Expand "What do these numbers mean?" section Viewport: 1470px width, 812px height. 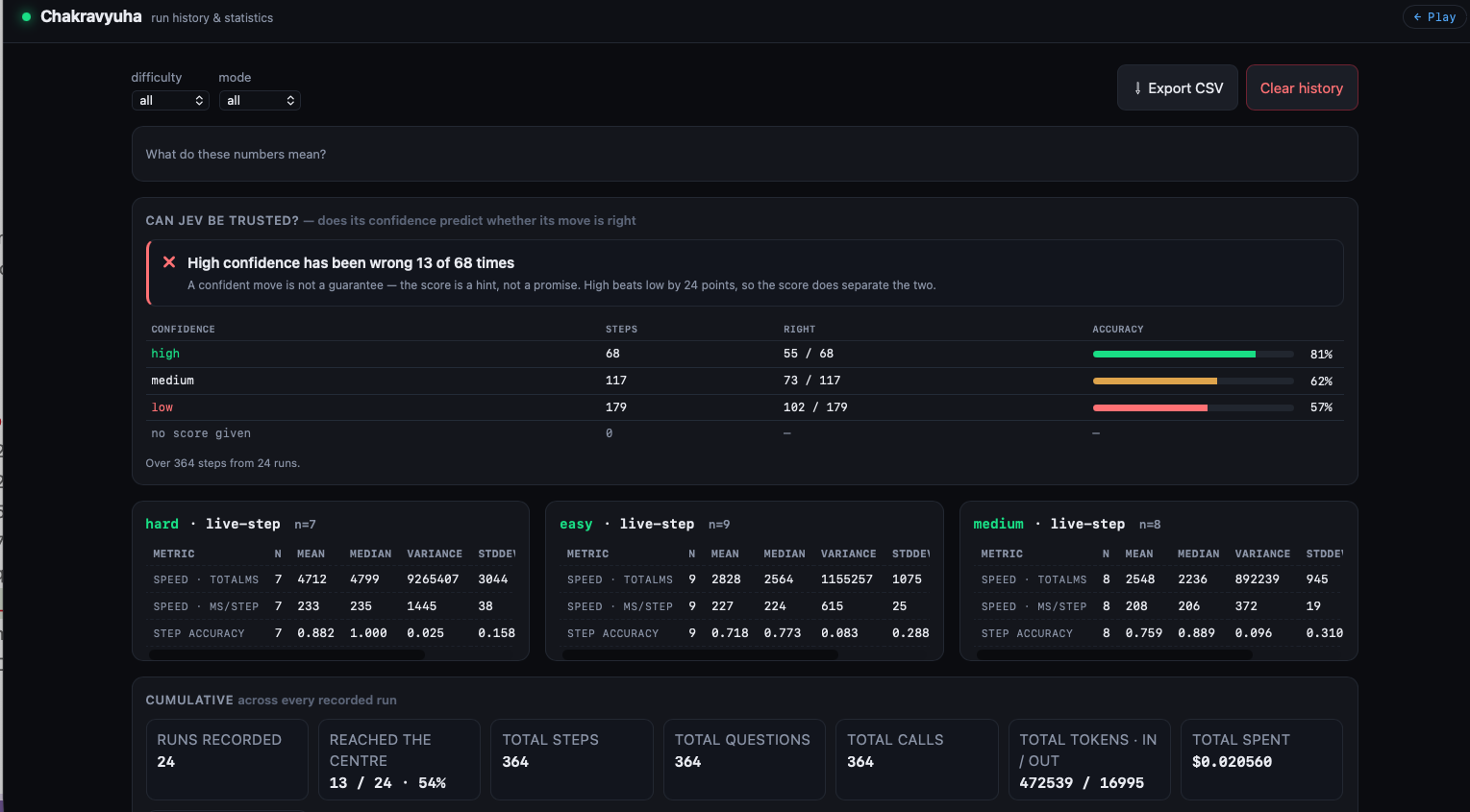click(744, 154)
